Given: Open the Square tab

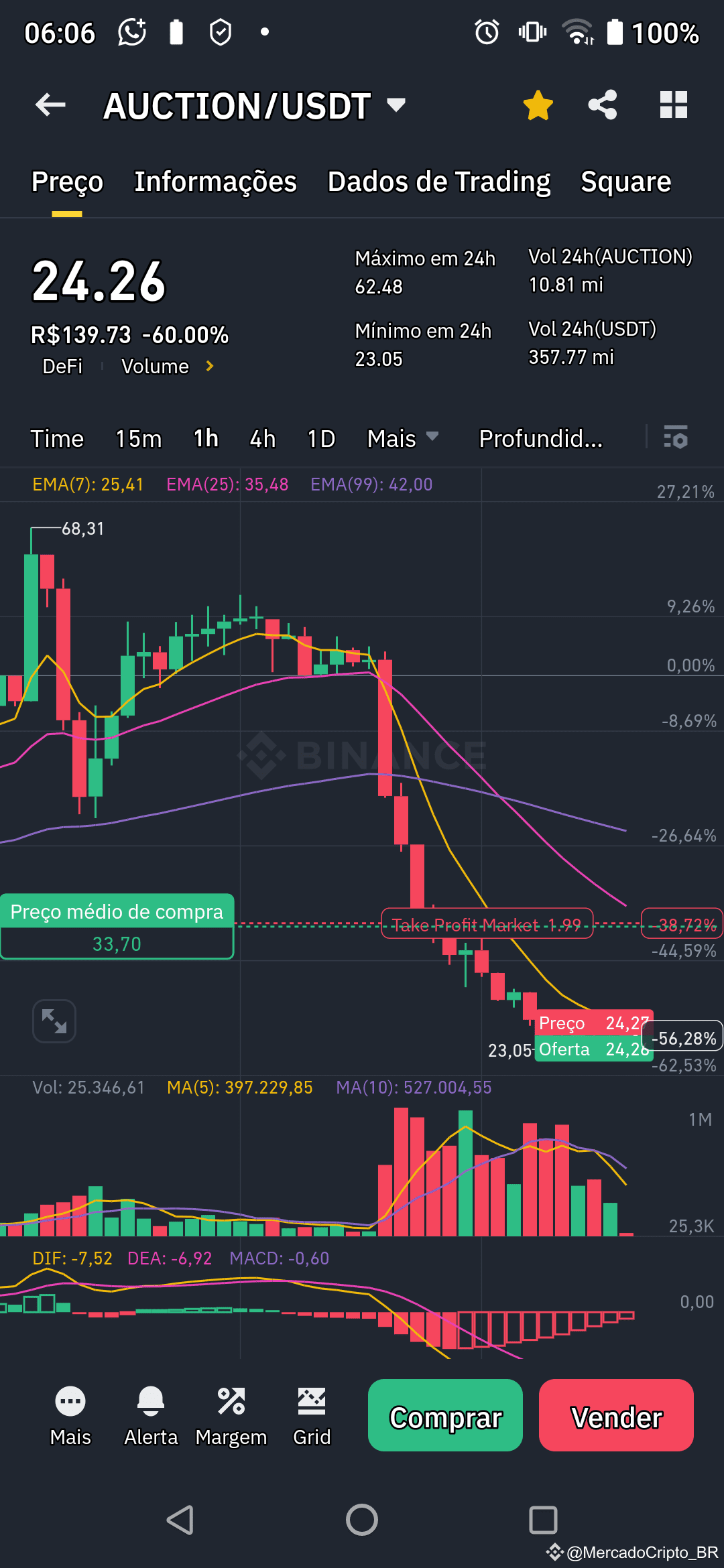Looking at the screenshot, I should coord(625,182).
